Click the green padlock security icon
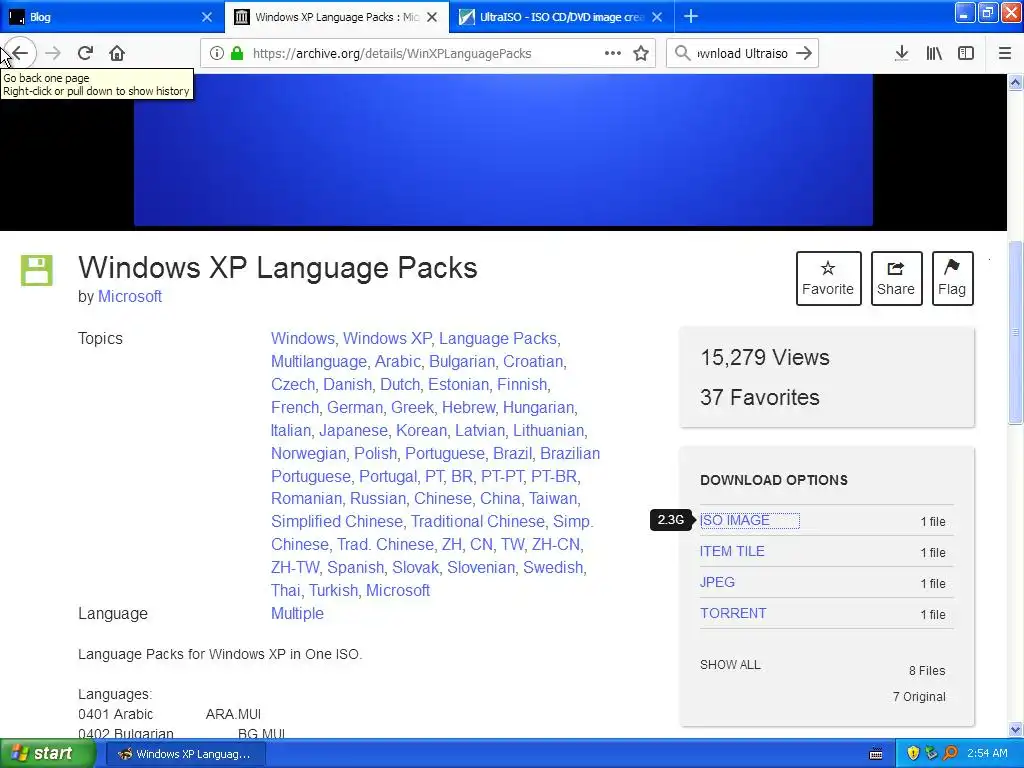 [237, 53]
